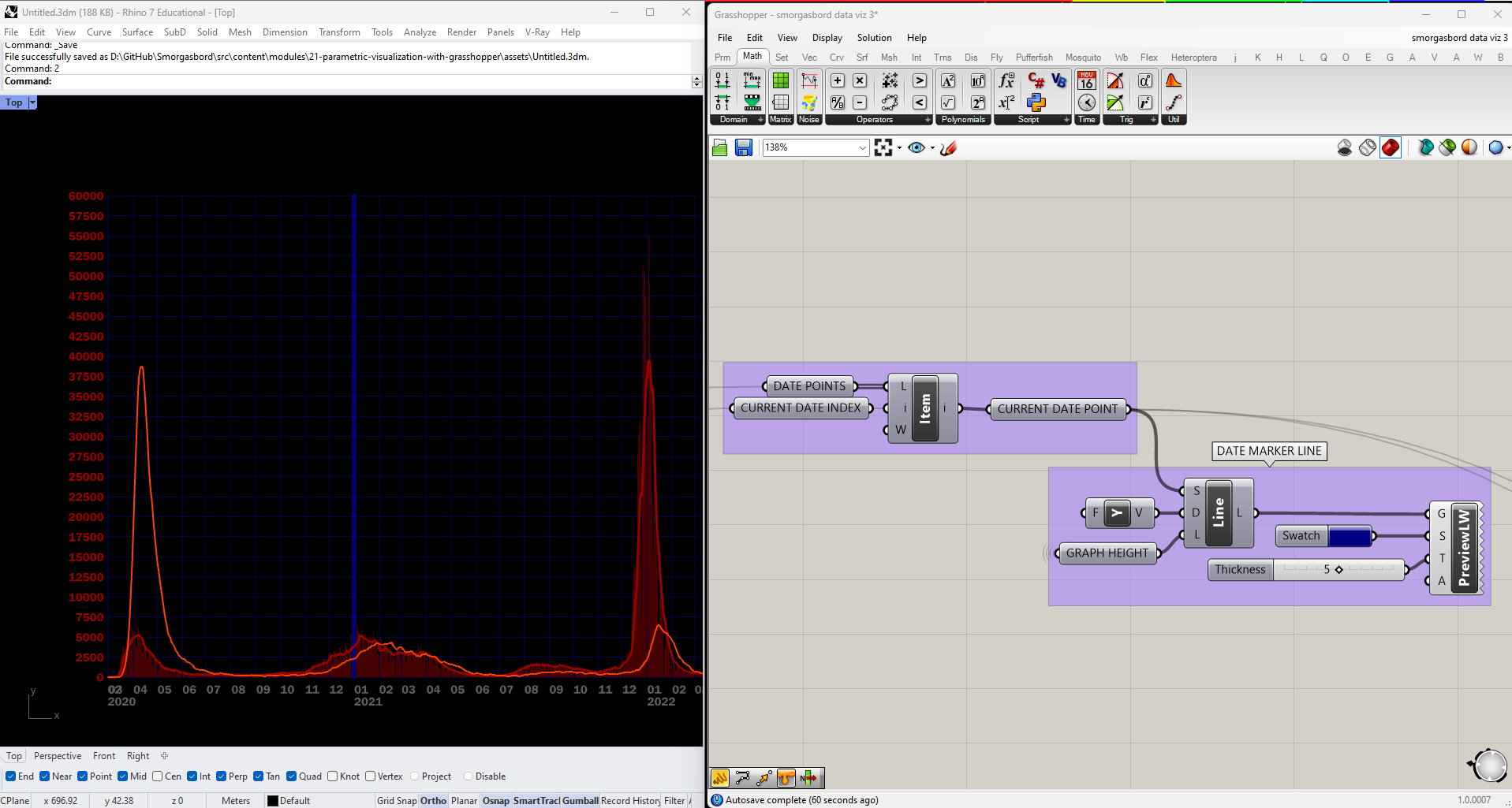The width and height of the screenshot is (1512, 808).
Task: Activate the sketch pencil tool icon
Action: [949, 147]
